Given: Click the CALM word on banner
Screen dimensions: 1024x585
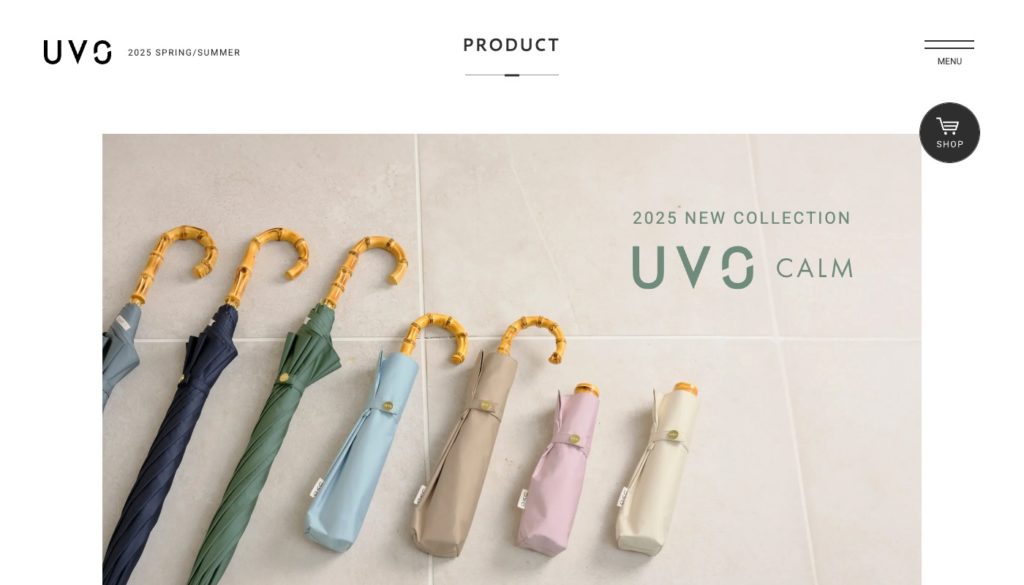Looking at the screenshot, I should [814, 268].
